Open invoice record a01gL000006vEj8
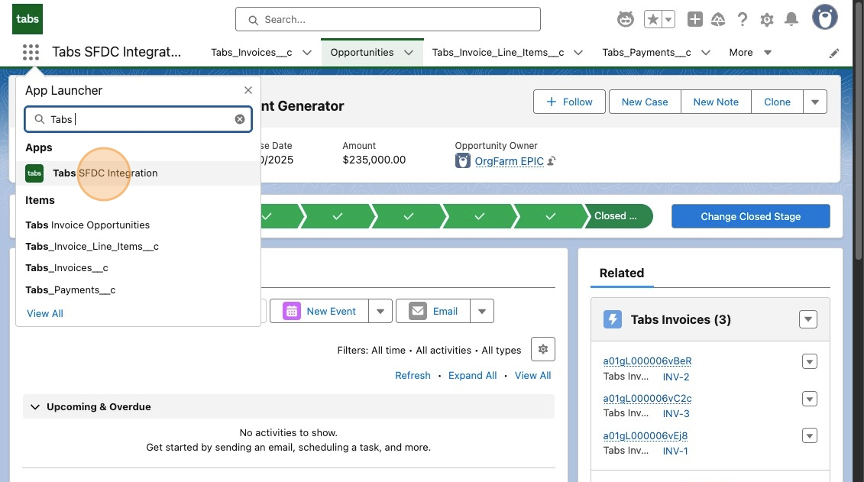The width and height of the screenshot is (864, 482). pos(645,436)
